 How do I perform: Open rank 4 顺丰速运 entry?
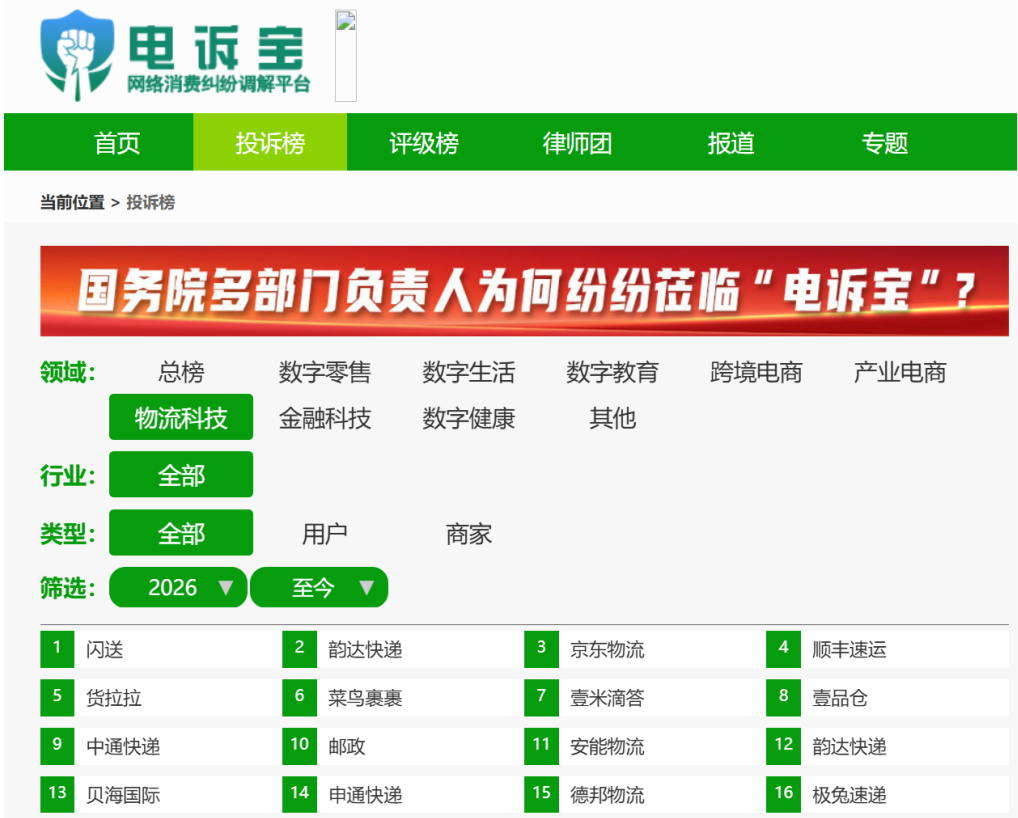tap(888, 649)
